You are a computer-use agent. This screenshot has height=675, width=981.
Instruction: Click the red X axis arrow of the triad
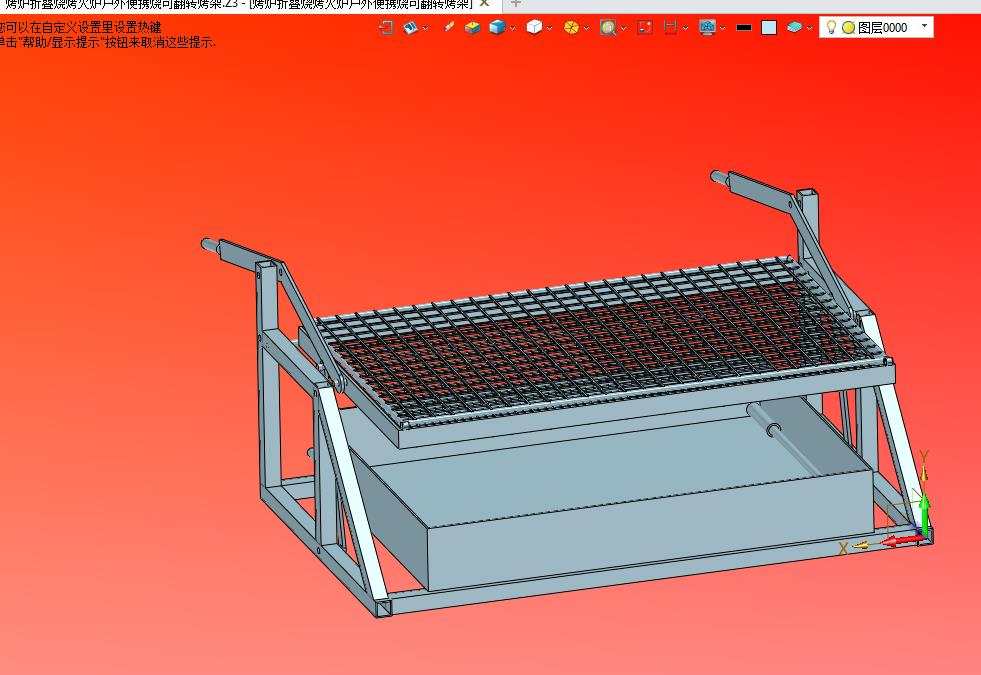pos(903,540)
